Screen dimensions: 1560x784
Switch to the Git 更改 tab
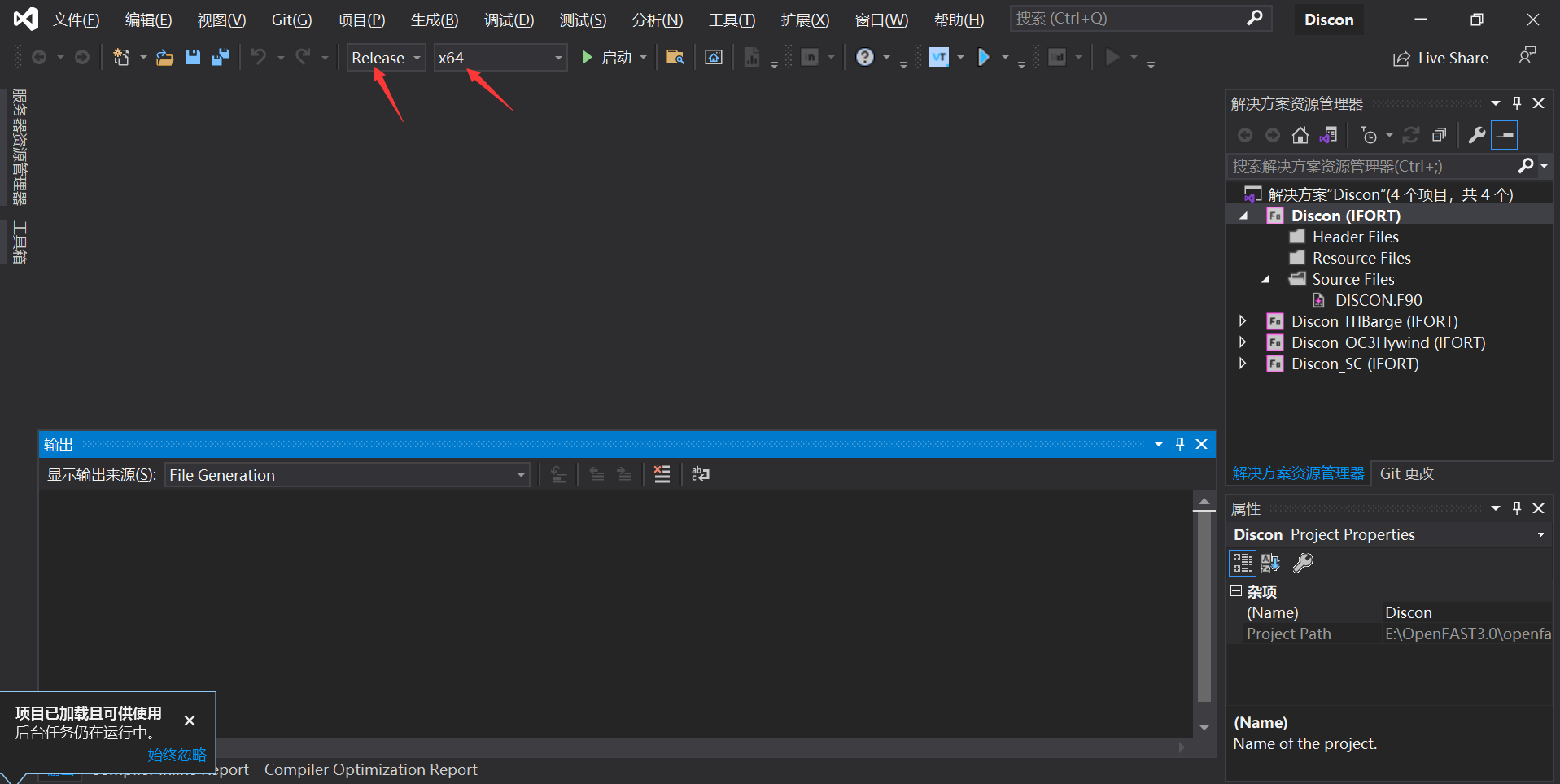(x=1407, y=473)
